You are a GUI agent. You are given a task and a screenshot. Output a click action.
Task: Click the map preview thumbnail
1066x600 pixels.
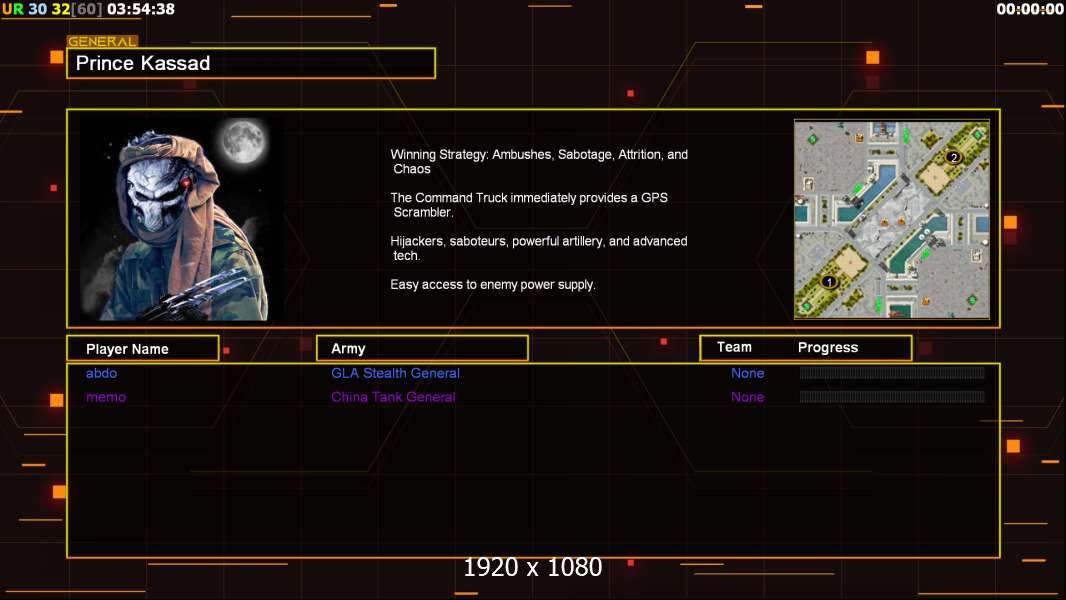point(892,219)
